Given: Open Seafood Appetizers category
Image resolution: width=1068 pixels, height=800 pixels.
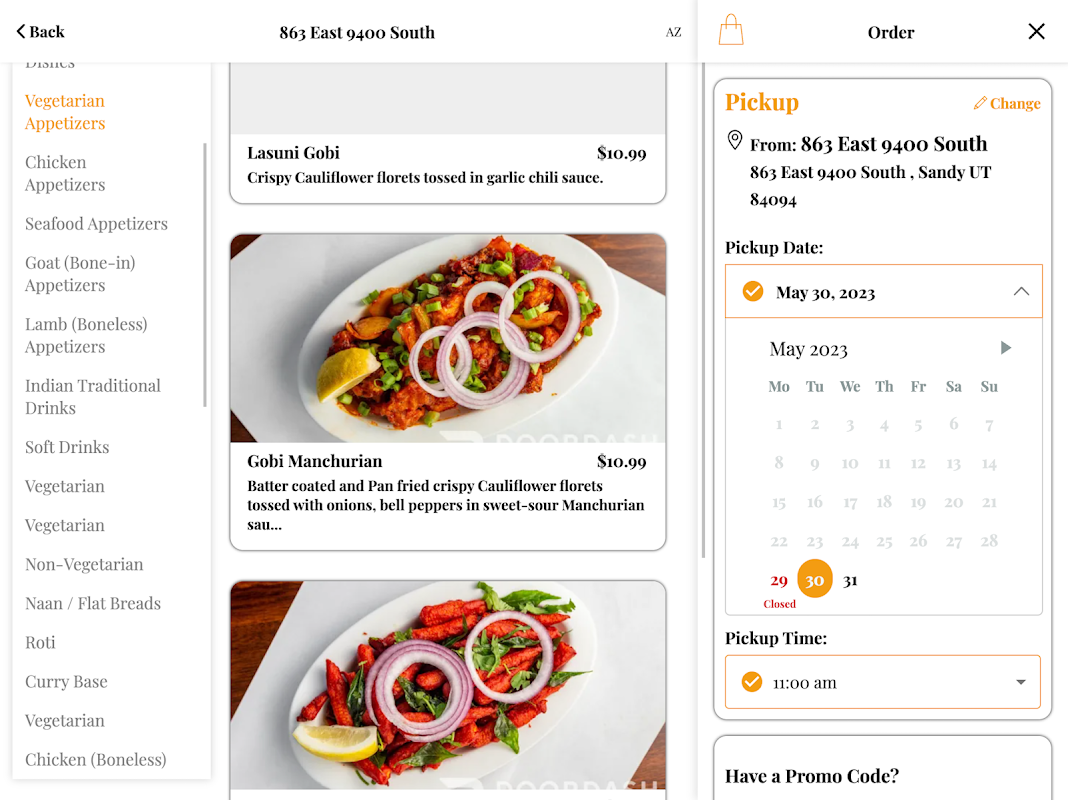Looking at the screenshot, I should (x=96, y=224).
